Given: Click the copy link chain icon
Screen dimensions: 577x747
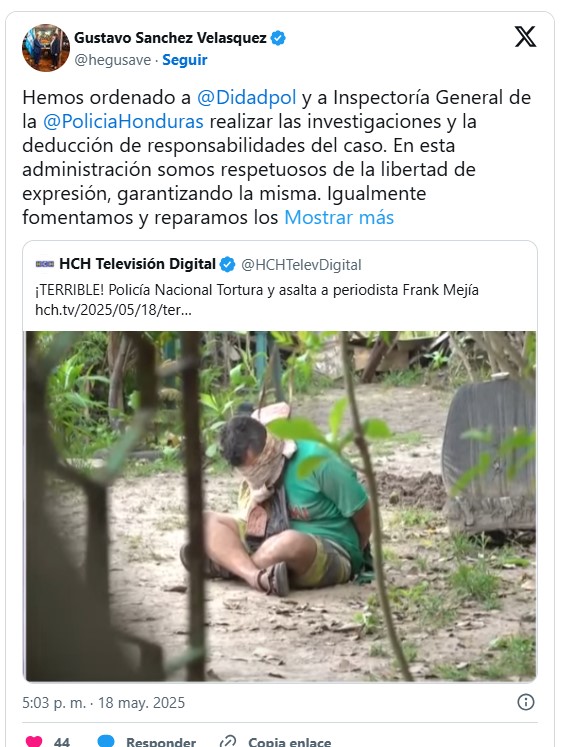Looking at the screenshot, I should pos(228,741).
